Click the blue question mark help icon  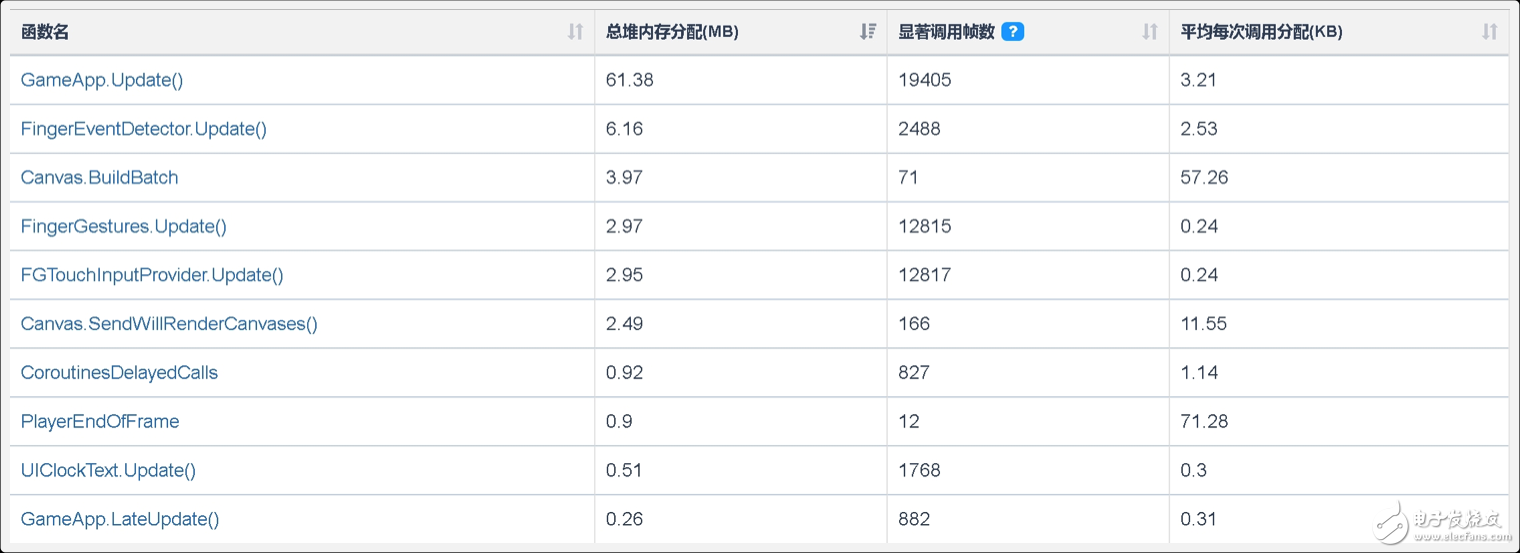[1012, 32]
